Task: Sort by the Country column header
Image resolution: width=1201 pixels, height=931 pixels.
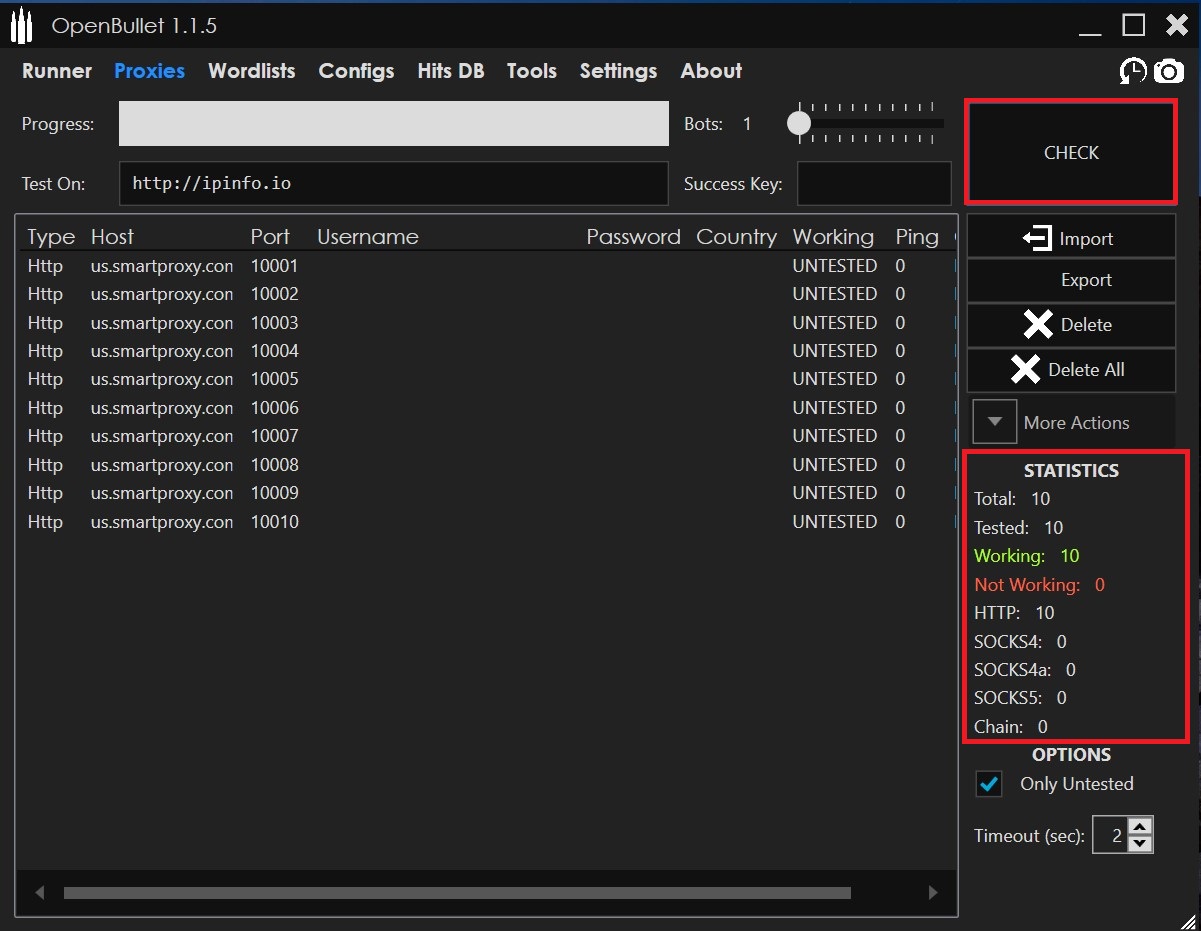Action: [x=736, y=237]
